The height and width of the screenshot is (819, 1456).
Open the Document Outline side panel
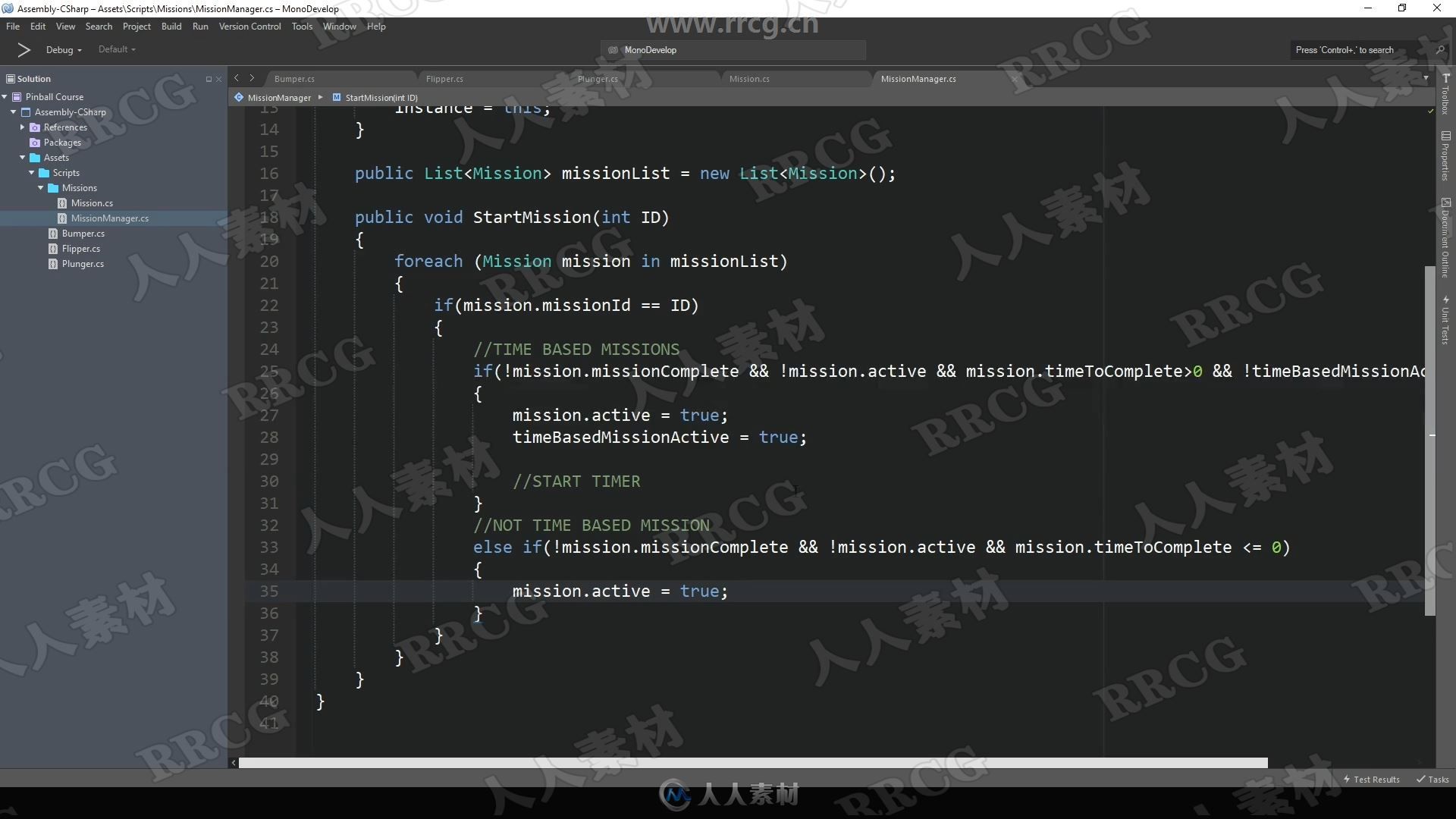pyautogui.click(x=1445, y=237)
